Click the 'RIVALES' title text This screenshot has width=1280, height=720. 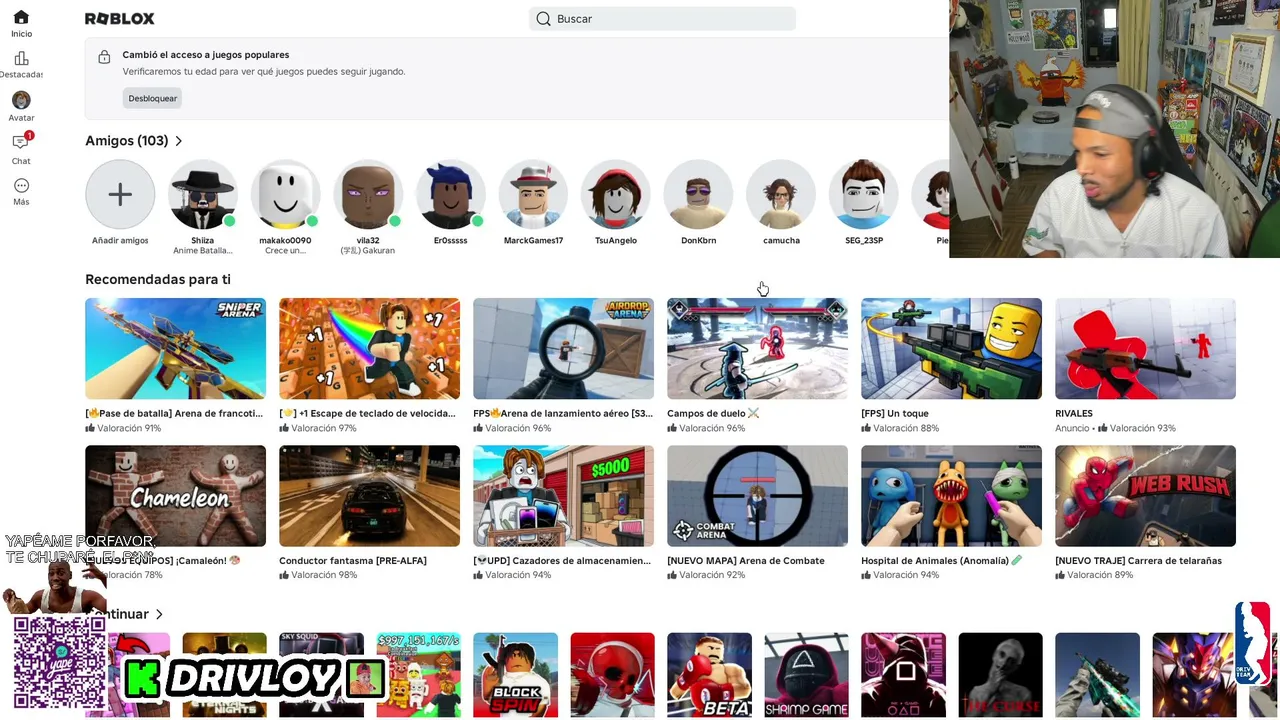point(1074,413)
